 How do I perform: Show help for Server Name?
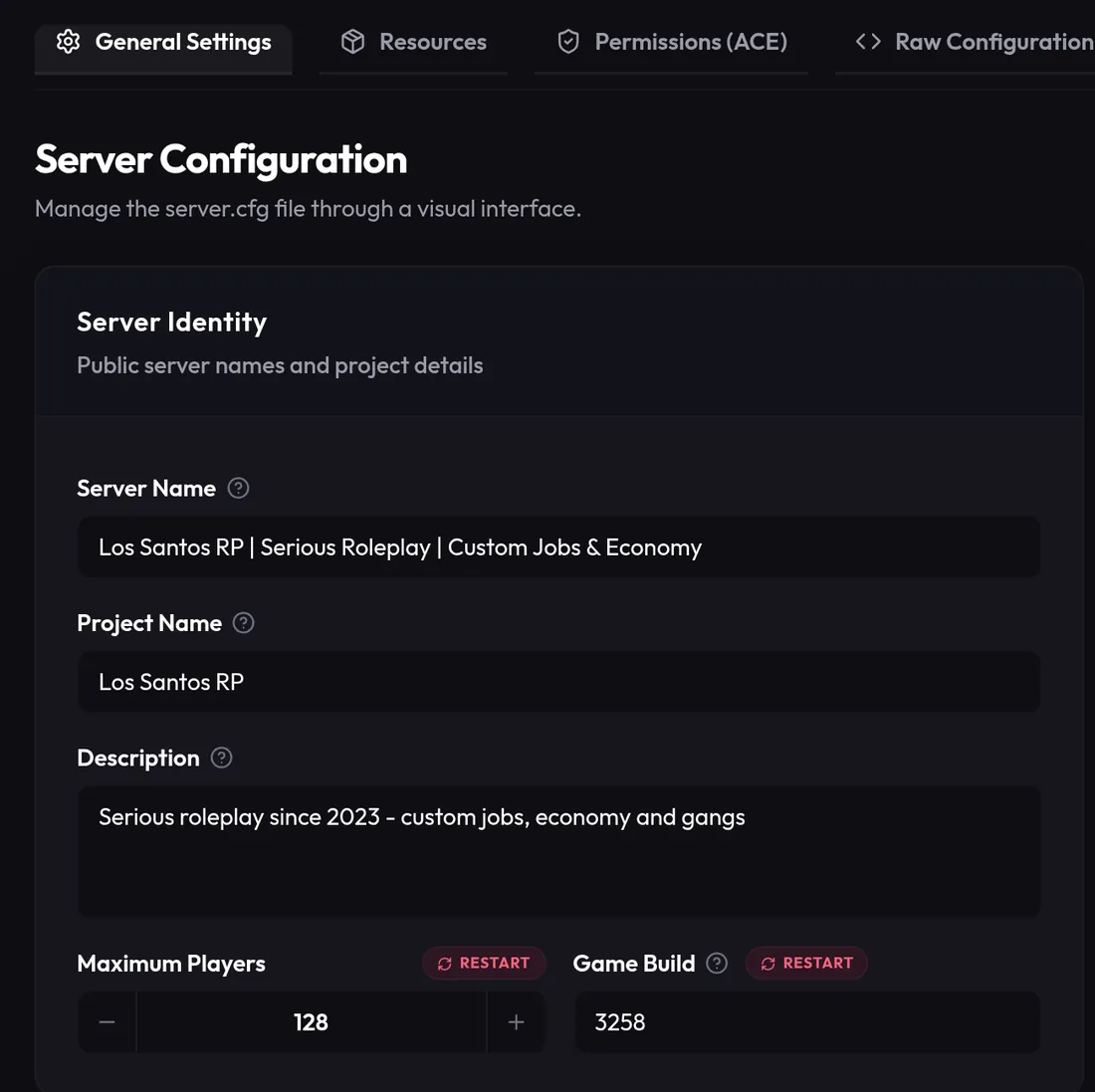coord(238,488)
